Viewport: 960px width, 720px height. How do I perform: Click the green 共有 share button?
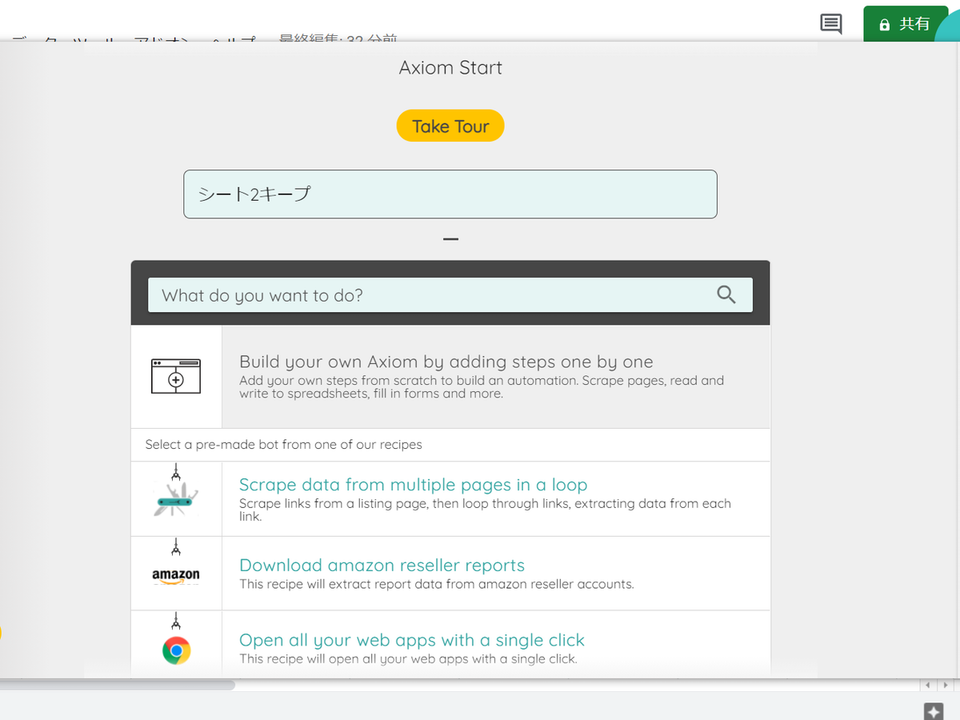906,24
